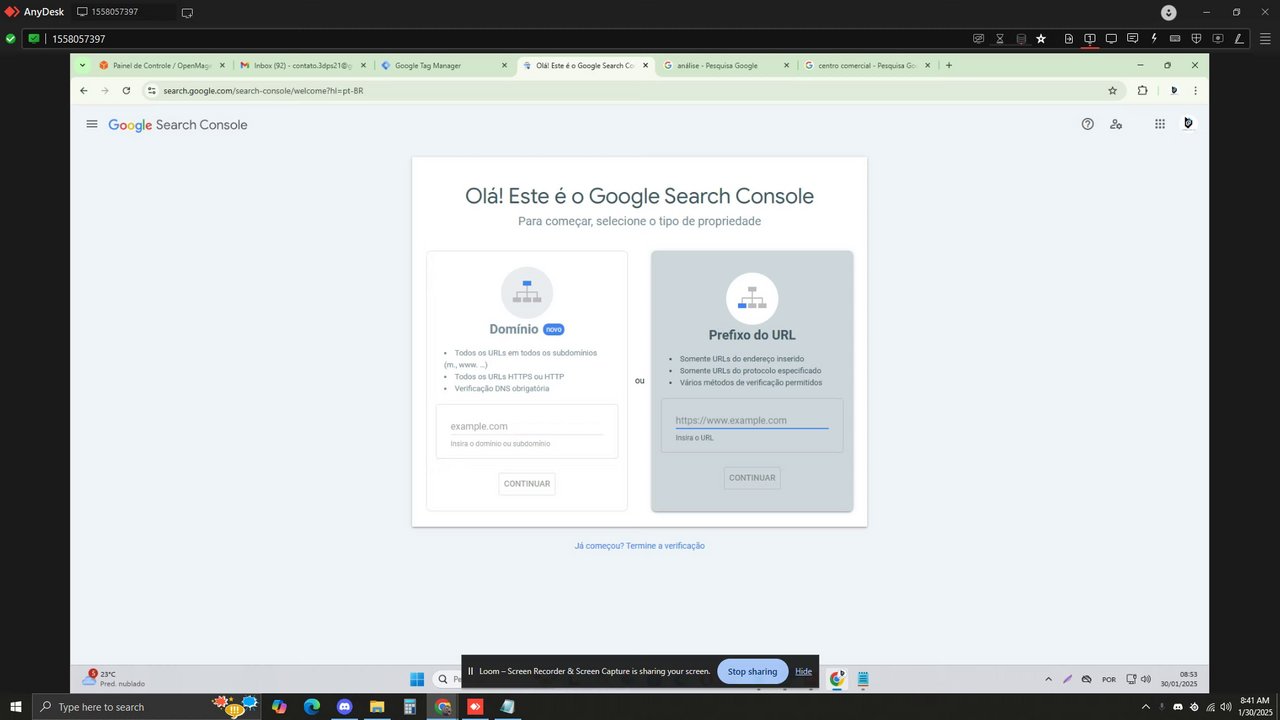
Task: Open Copilot from the local taskbar
Action: (279, 707)
